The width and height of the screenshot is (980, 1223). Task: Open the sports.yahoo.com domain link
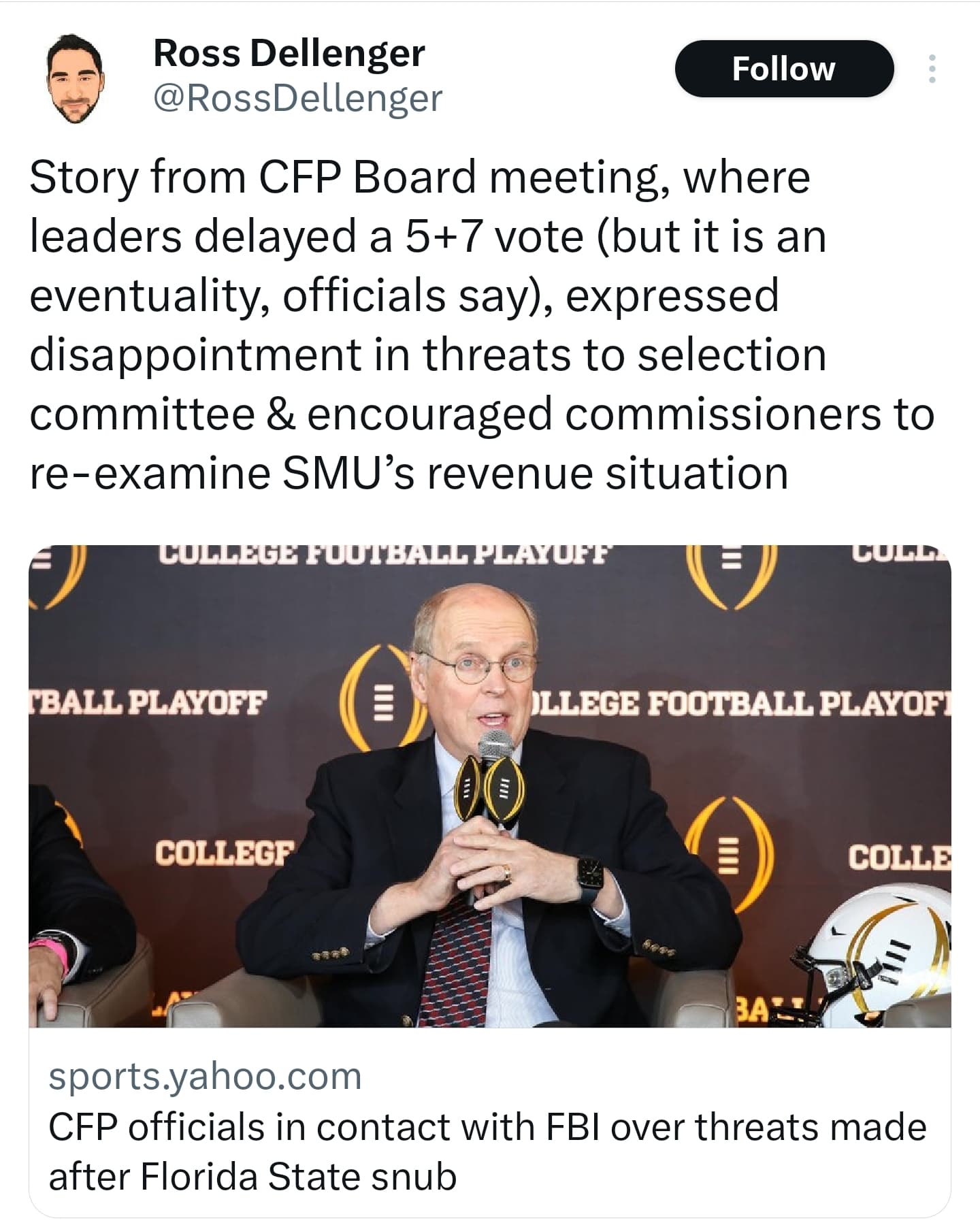[205, 1076]
